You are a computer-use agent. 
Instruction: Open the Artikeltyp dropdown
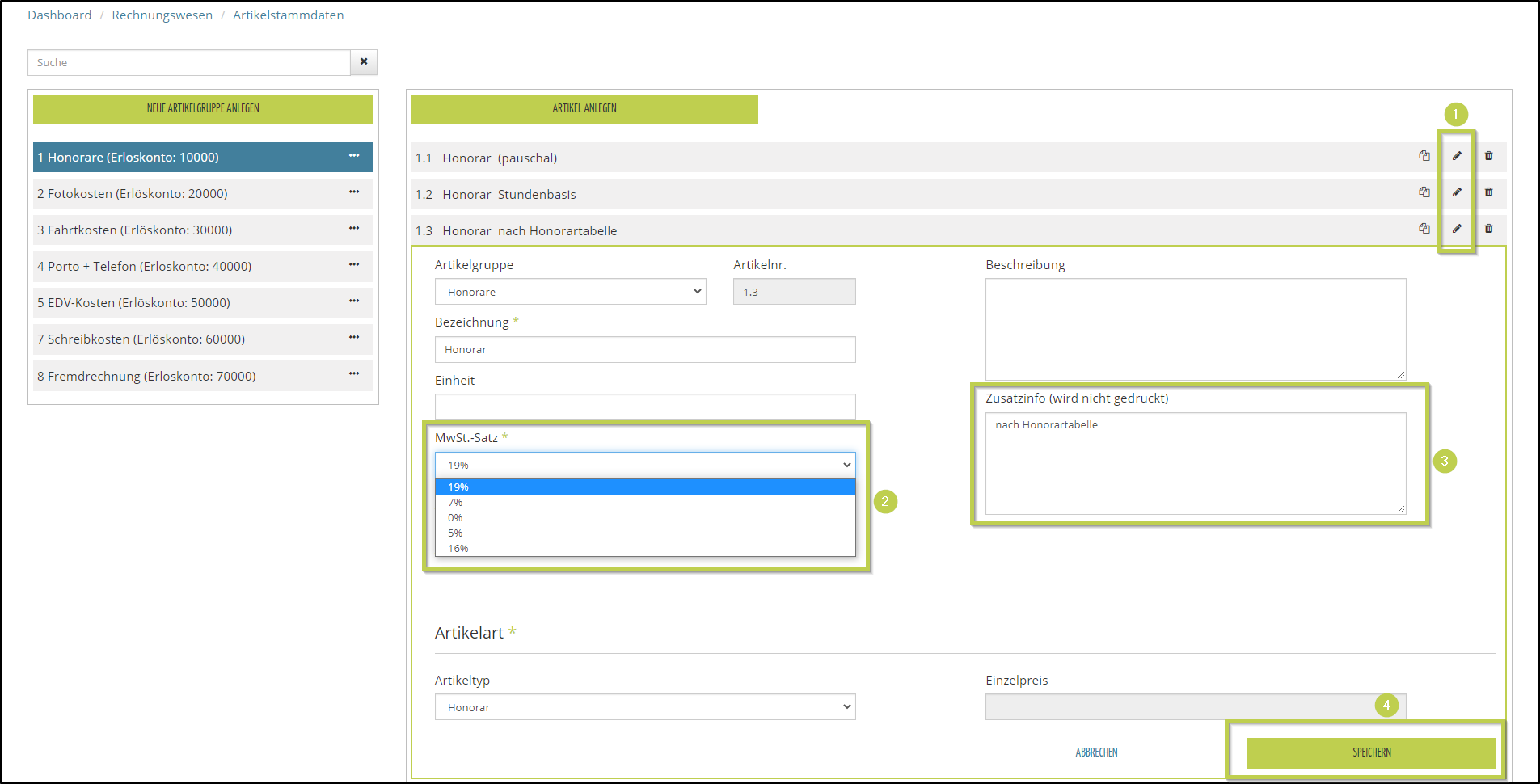click(644, 707)
